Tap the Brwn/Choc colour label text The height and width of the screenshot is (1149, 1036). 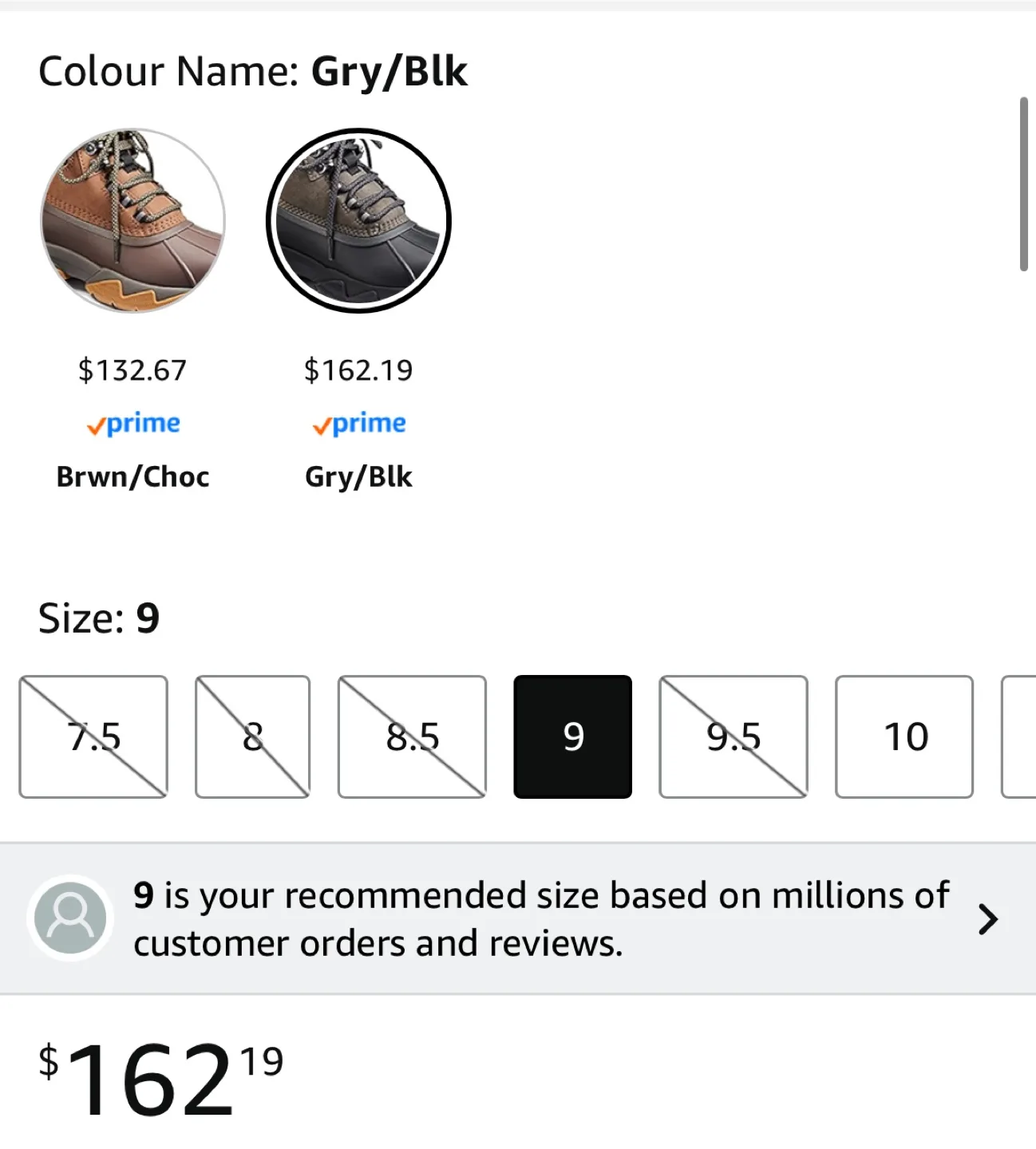pos(132,476)
